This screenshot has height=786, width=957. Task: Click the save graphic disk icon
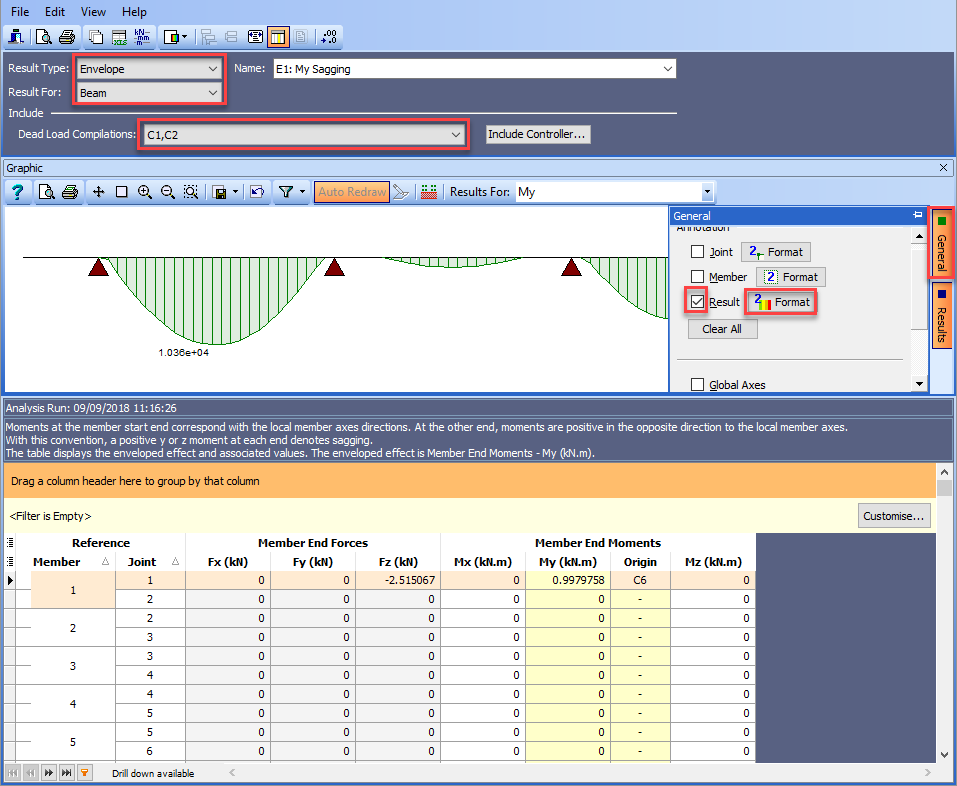pyautogui.click(x=220, y=192)
